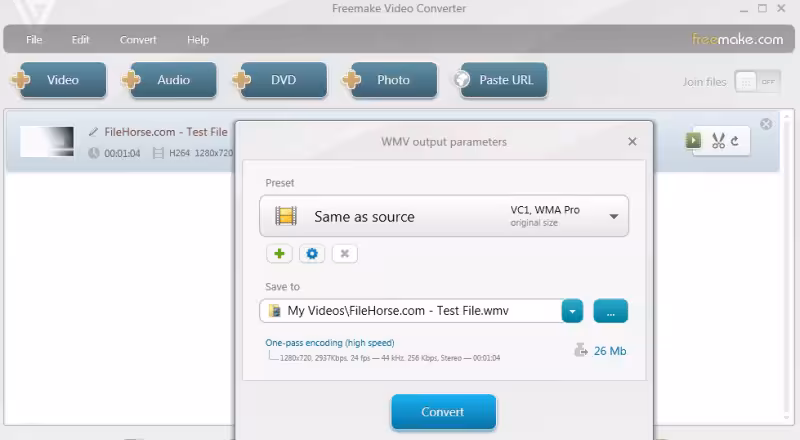
Task: Click the Paste URL button
Action: pyautogui.click(x=501, y=80)
